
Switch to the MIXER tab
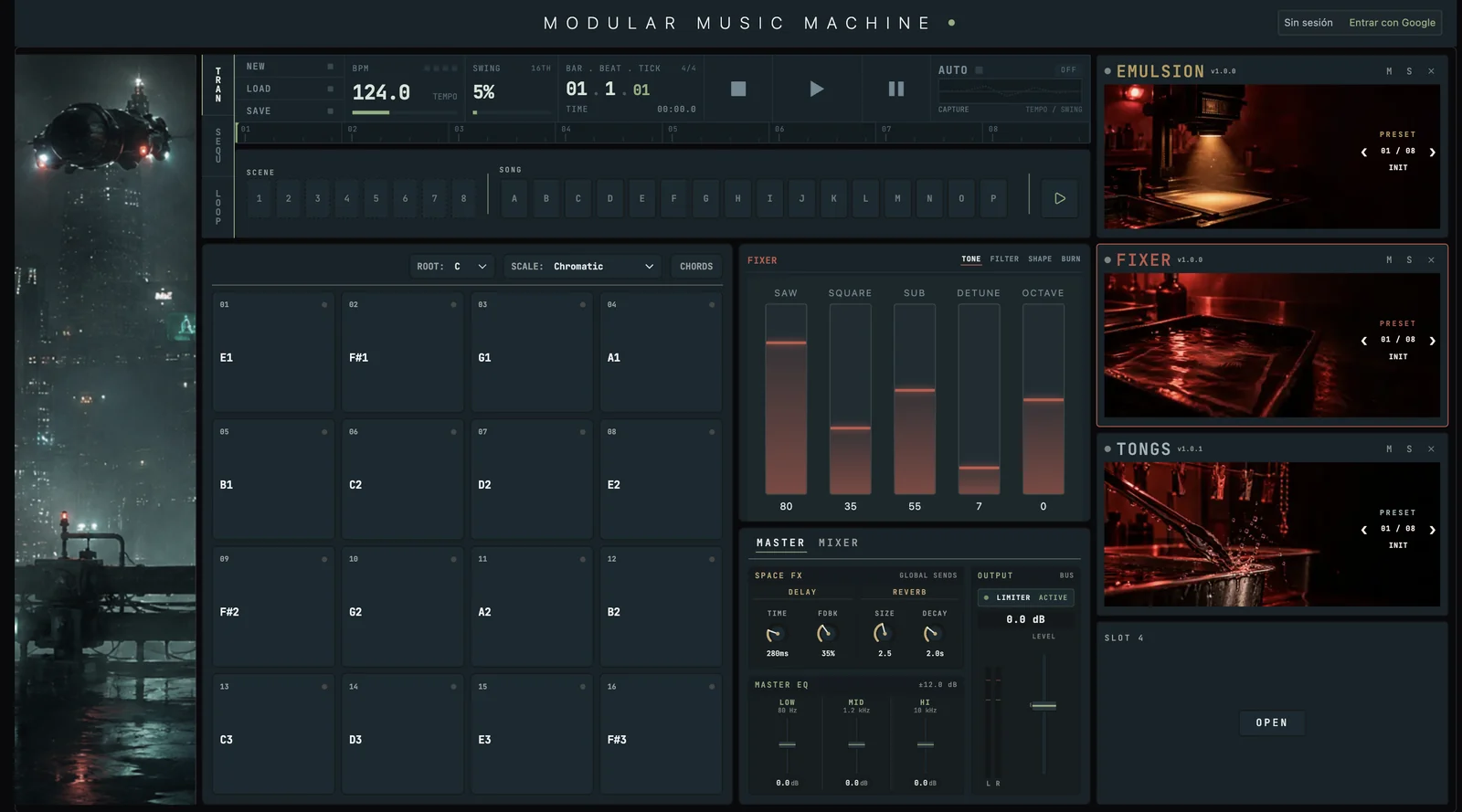(x=838, y=543)
